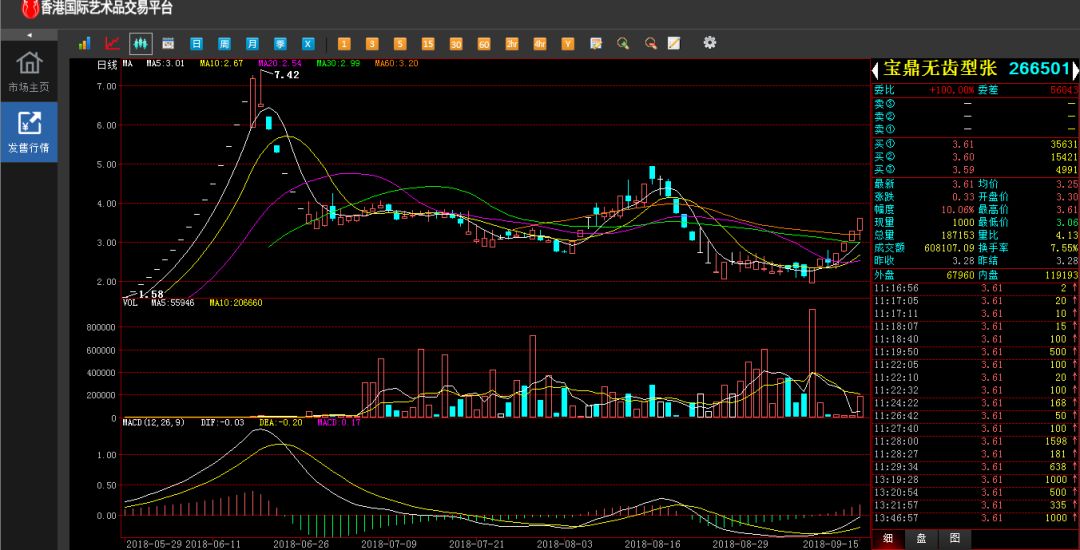
Task: Click the pencil drawing tool icon
Action: 674,43
